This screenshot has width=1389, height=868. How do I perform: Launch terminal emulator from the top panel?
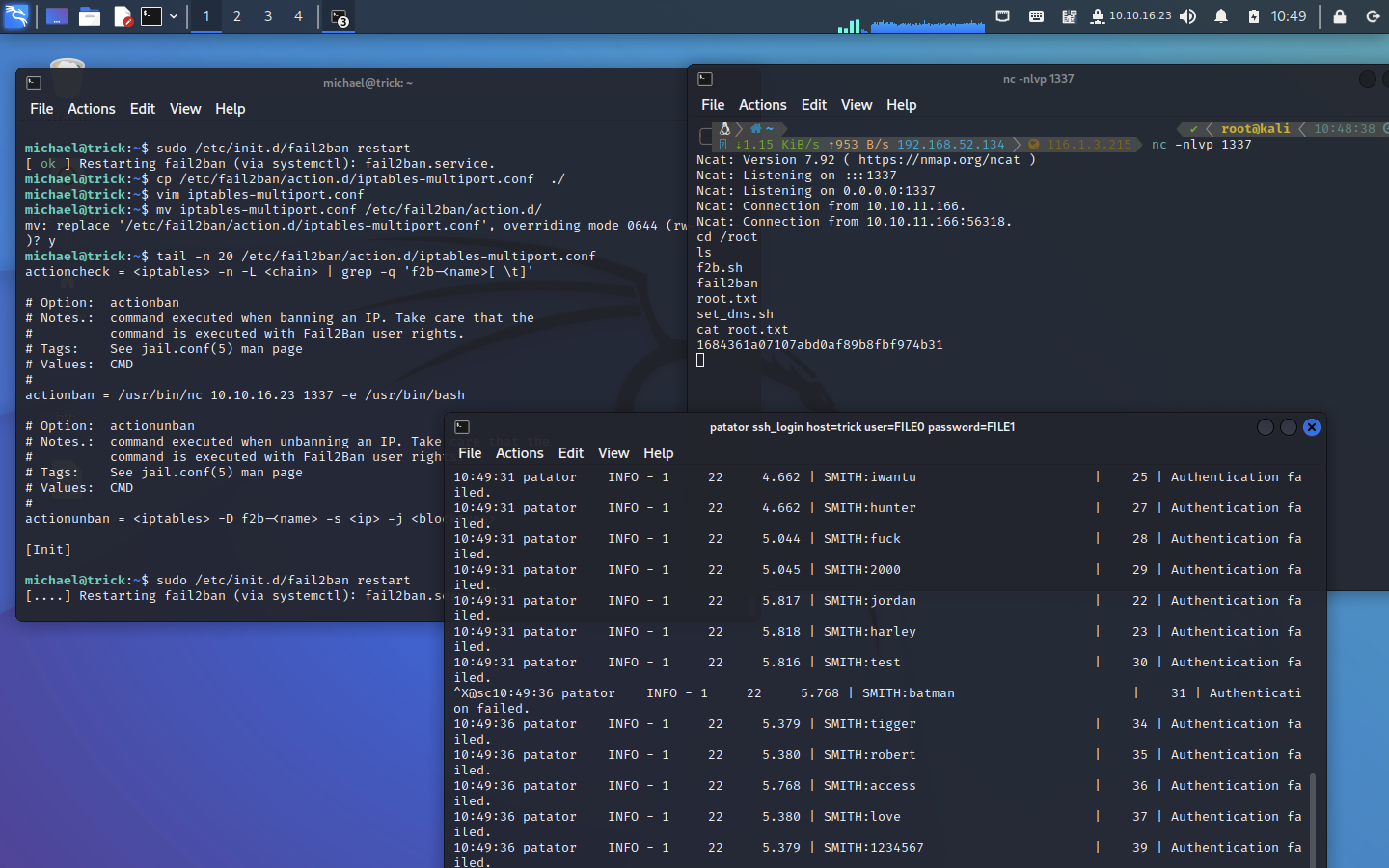pos(151,16)
